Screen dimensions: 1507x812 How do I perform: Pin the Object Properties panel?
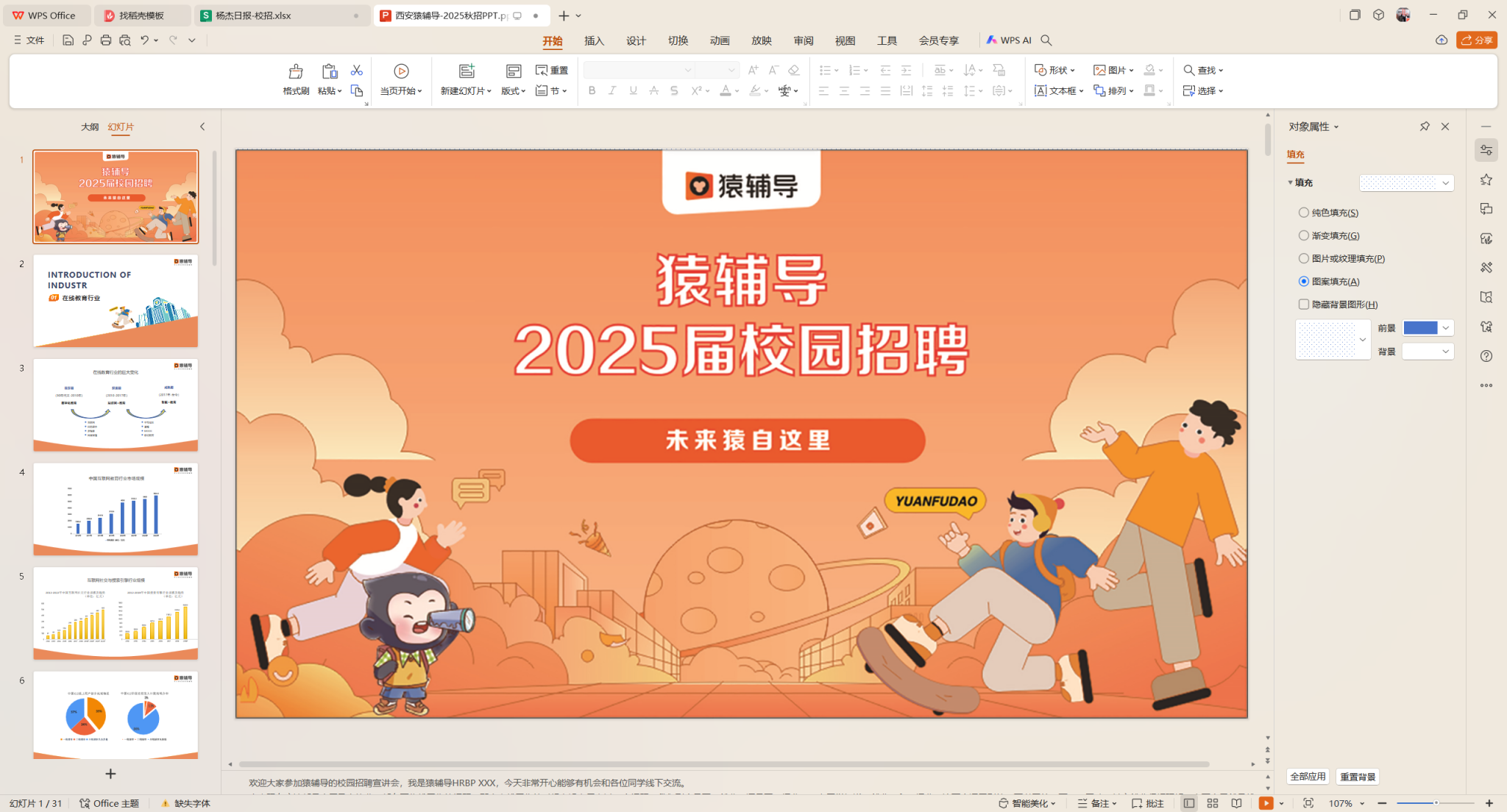coord(1425,127)
